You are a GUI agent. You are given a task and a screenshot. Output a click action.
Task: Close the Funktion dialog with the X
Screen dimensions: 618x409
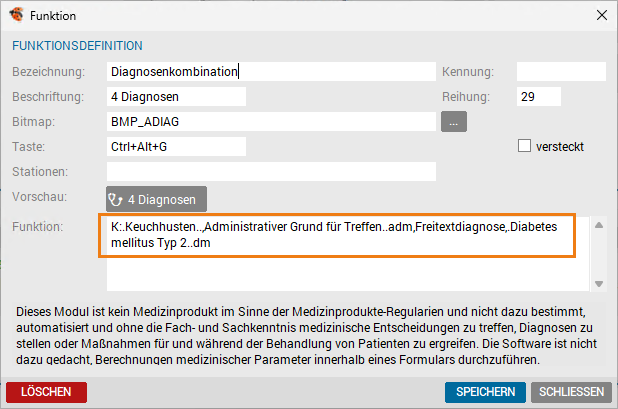[x=600, y=16]
